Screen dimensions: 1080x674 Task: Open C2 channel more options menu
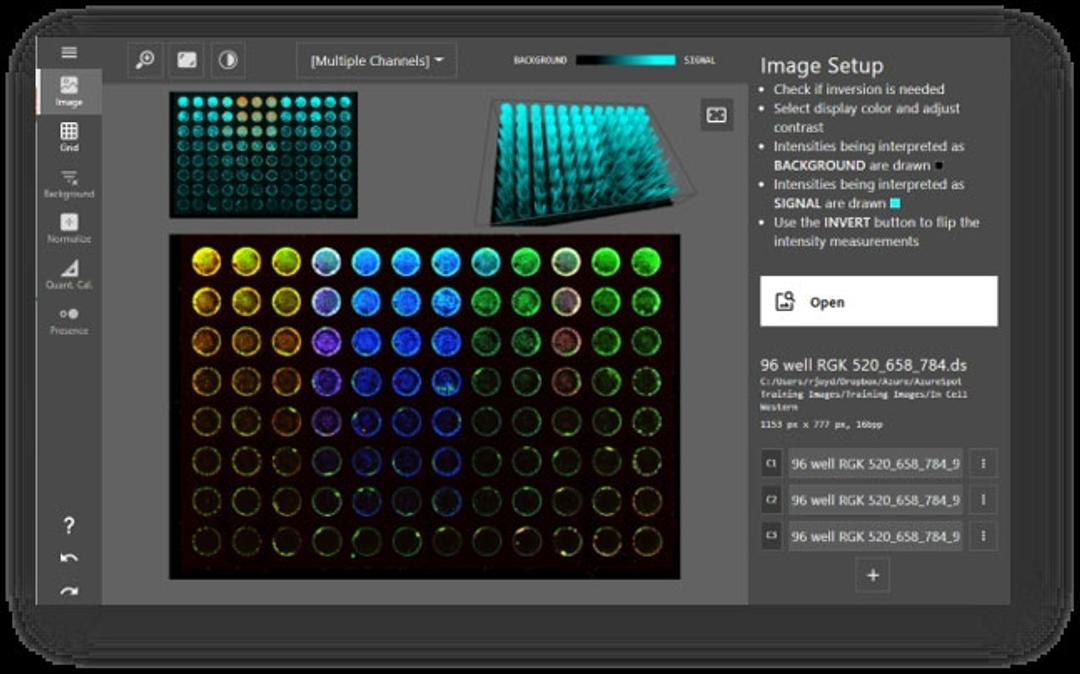pos(983,500)
